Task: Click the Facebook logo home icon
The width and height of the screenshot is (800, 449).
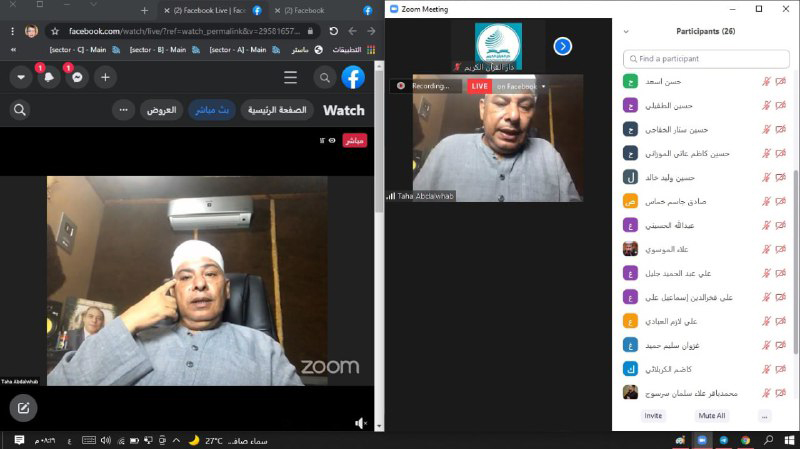Action: [353, 78]
